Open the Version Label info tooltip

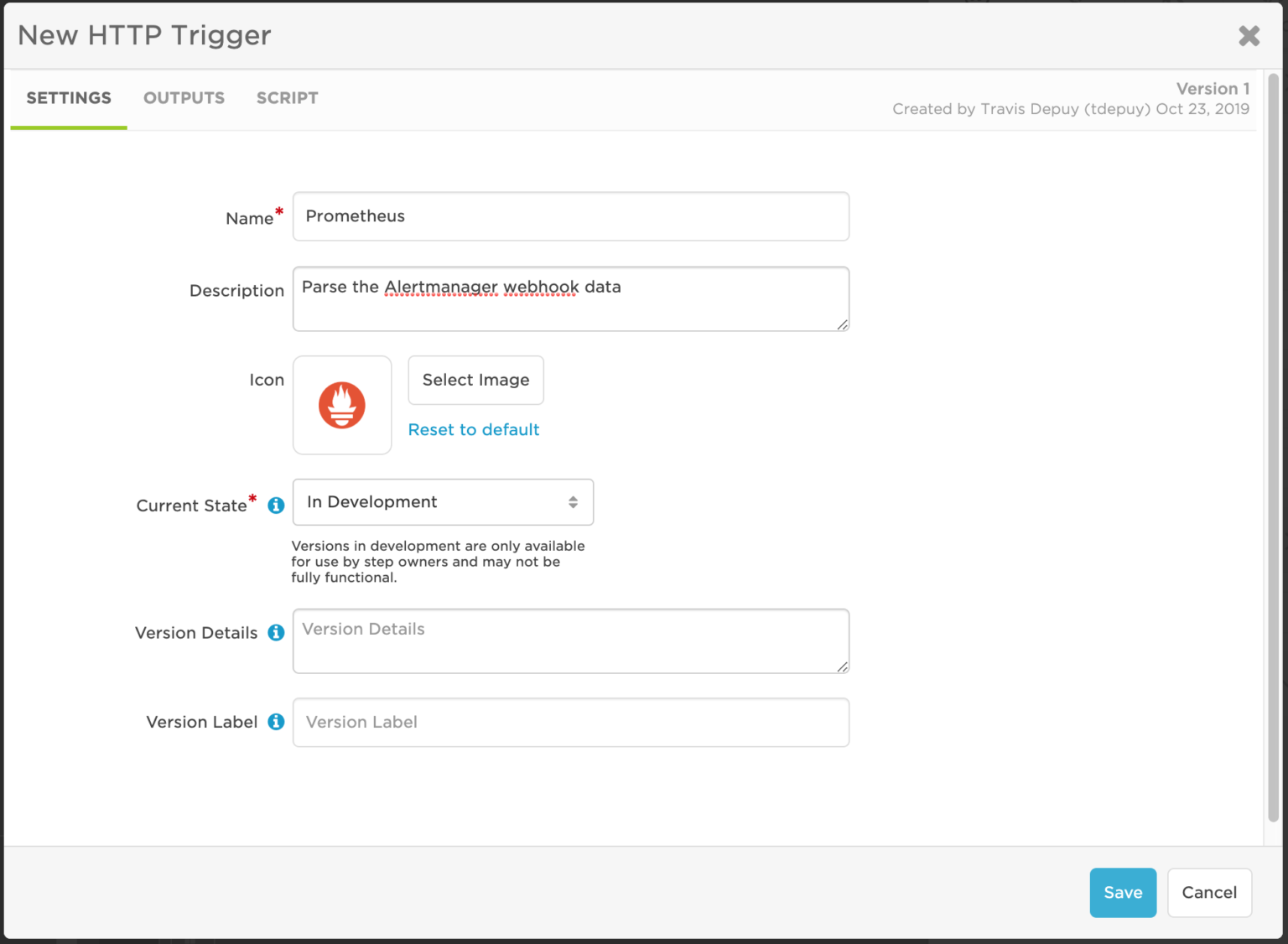[275, 722]
